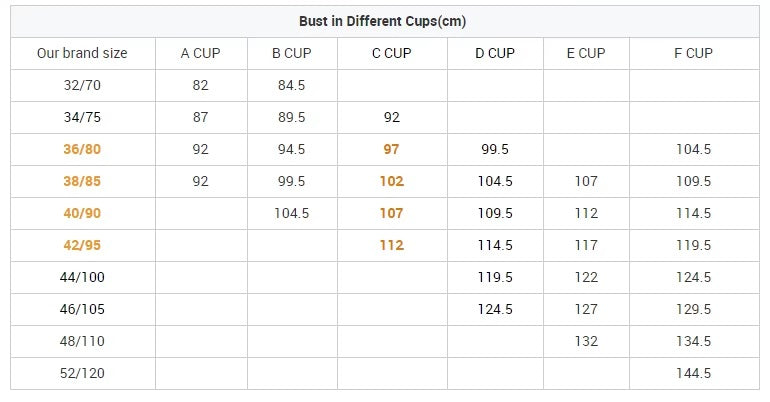Viewport: 770px width, 402px height.
Task: Select the F CUP column header
Action: coord(693,53)
